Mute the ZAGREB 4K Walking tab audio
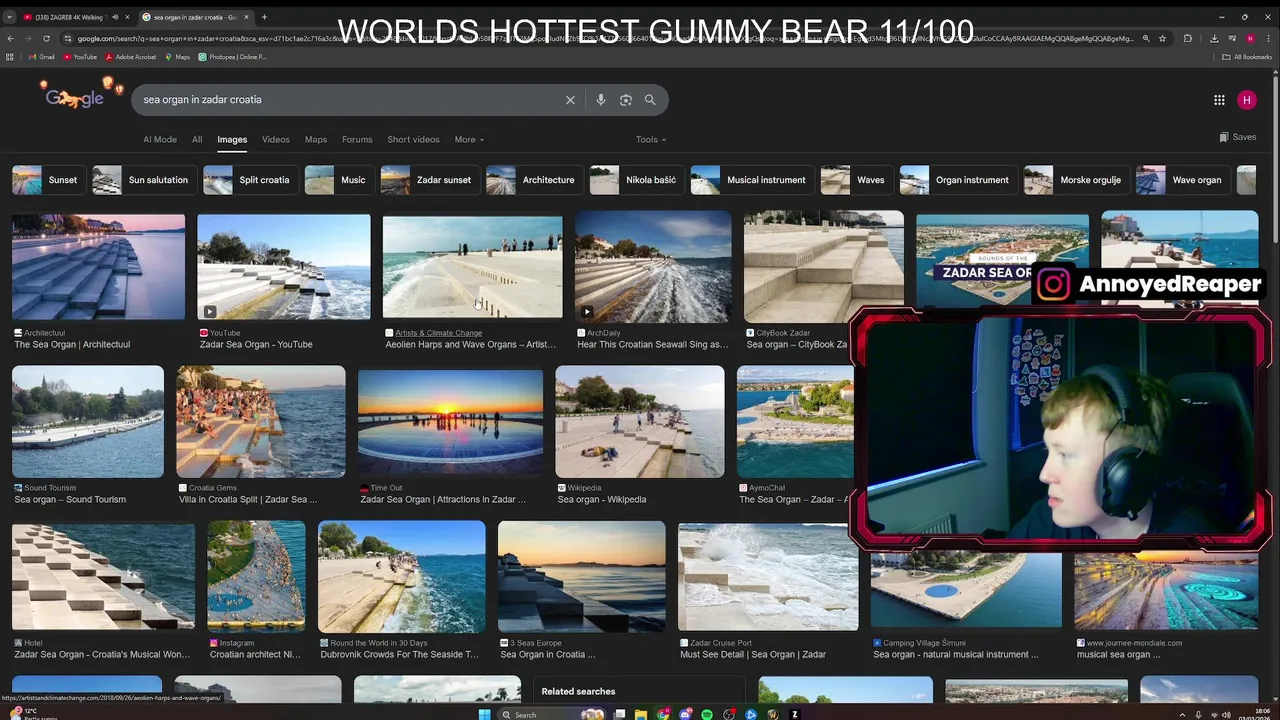Screen dimensions: 1280x720 pyautogui.click(x=114, y=17)
